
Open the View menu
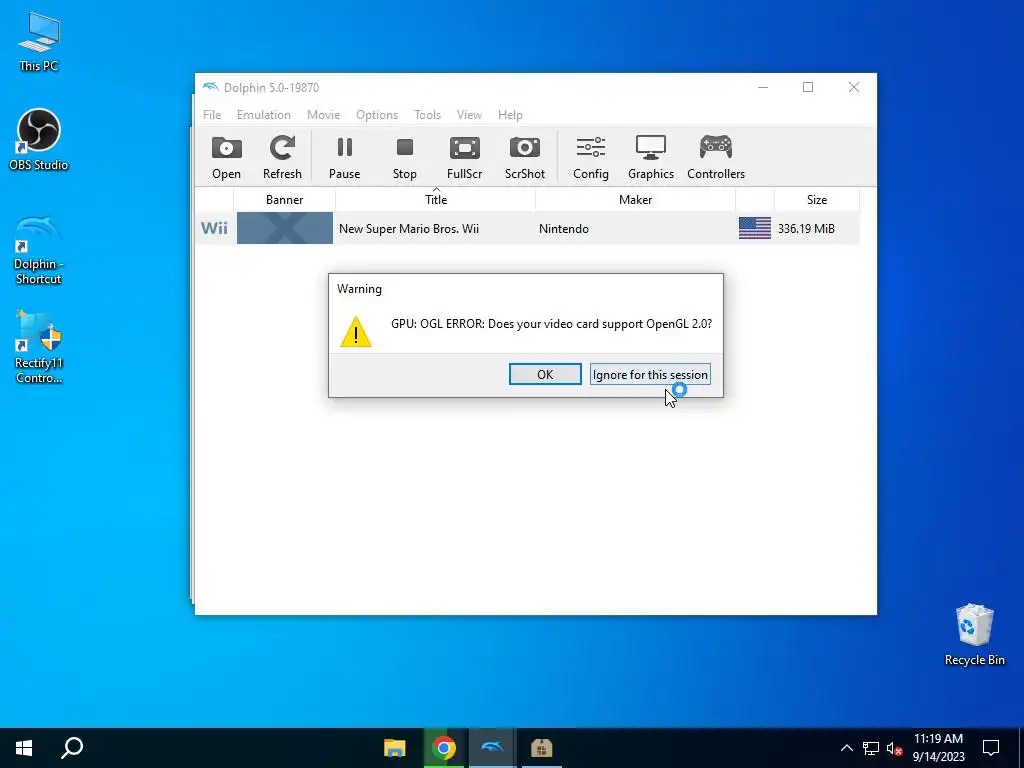(469, 115)
